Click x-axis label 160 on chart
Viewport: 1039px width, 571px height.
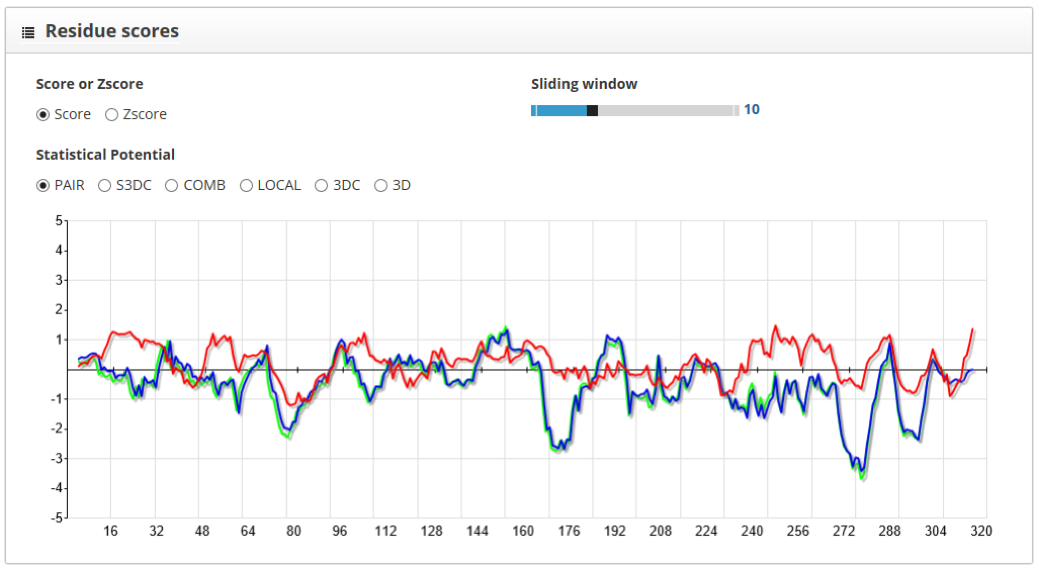pyautogui.click(x=523, y=531)
